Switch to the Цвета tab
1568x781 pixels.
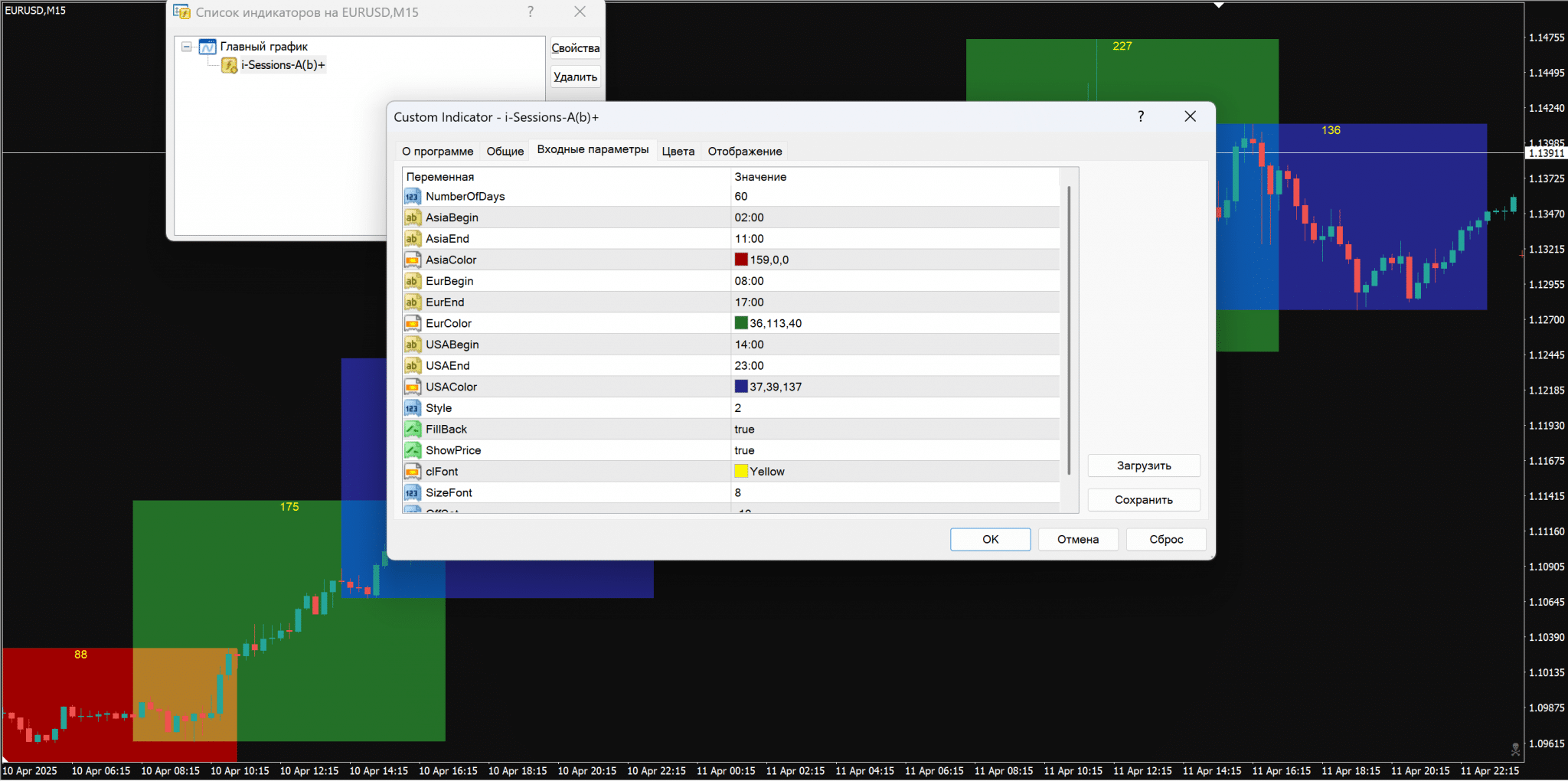[678, 152]
